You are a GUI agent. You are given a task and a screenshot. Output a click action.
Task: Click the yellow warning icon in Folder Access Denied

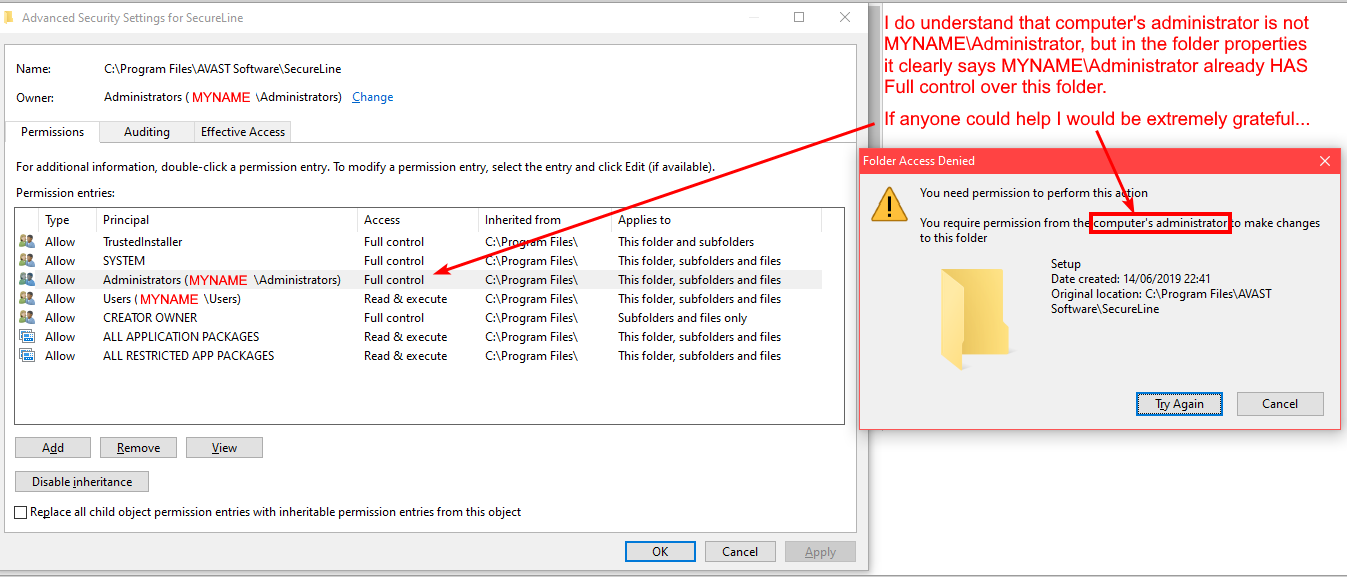click(x=889, y=204)
